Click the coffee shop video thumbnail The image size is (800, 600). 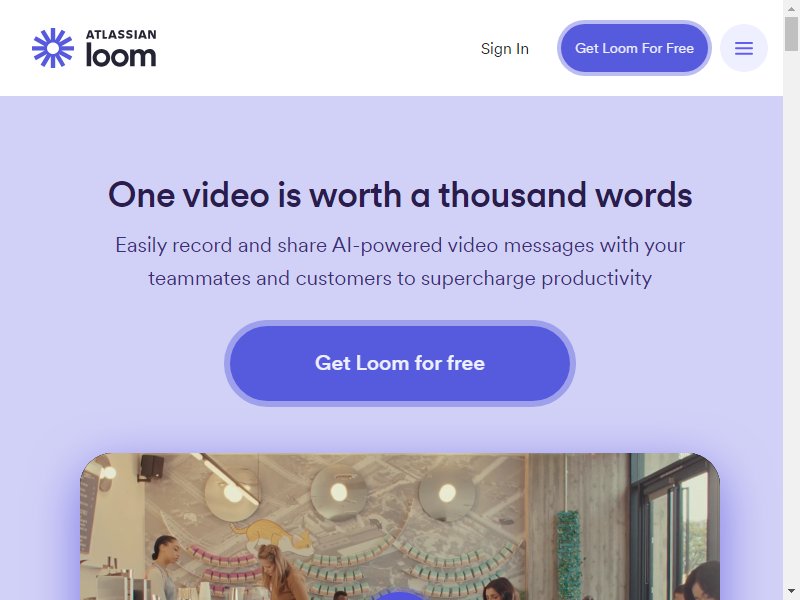tap(399, 527)
